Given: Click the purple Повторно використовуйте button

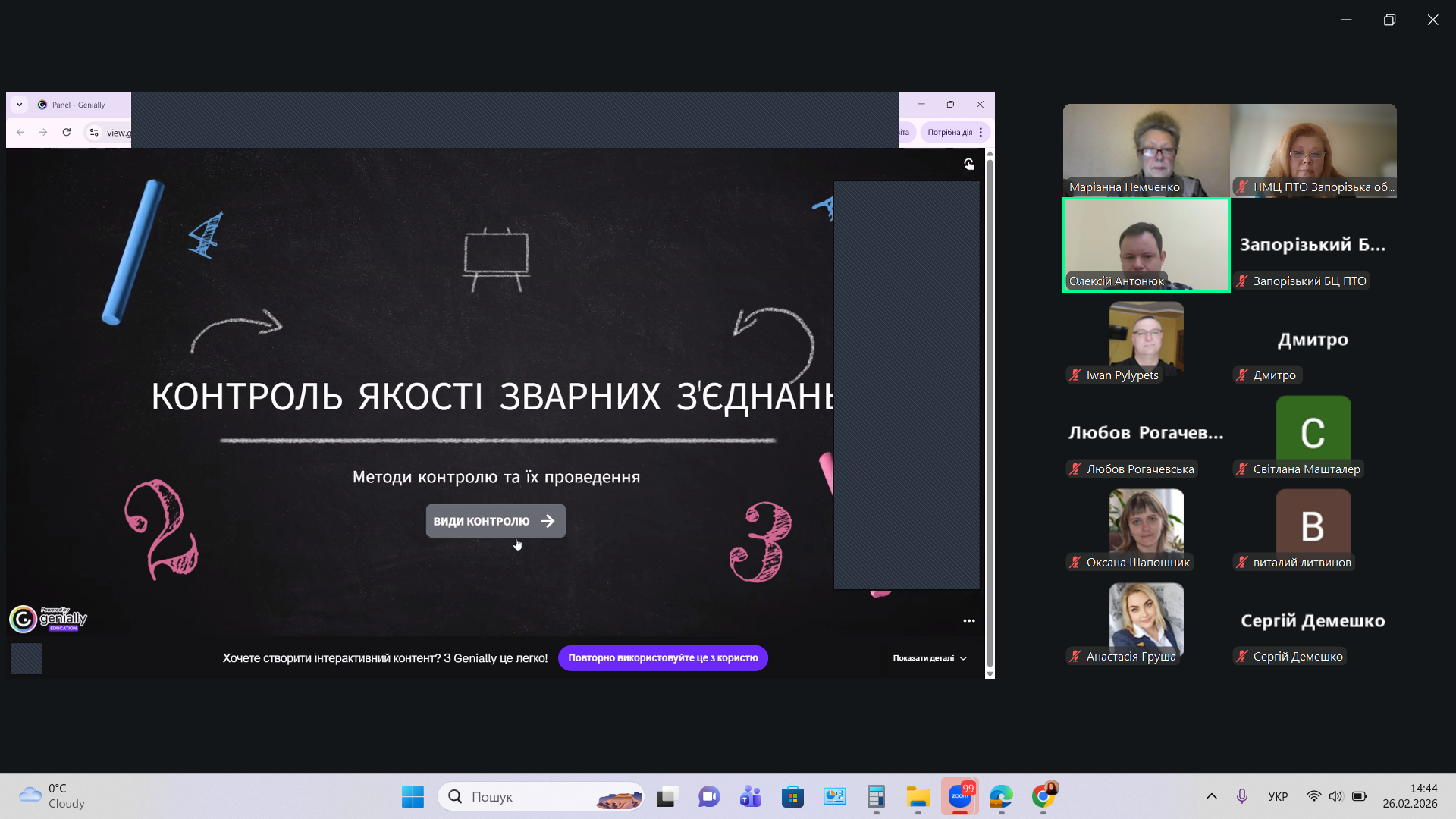Looking at the screenshot, I should pyautogui.click(x=663, y=658).
